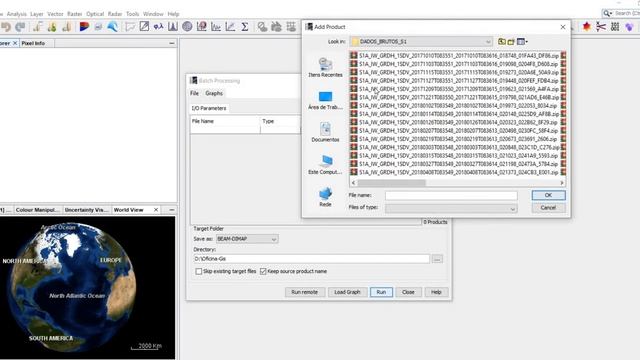This screenshot has width=640, height=360.
Task: Open the view menu icon in Add Product
Action: [x=522, y=42]
